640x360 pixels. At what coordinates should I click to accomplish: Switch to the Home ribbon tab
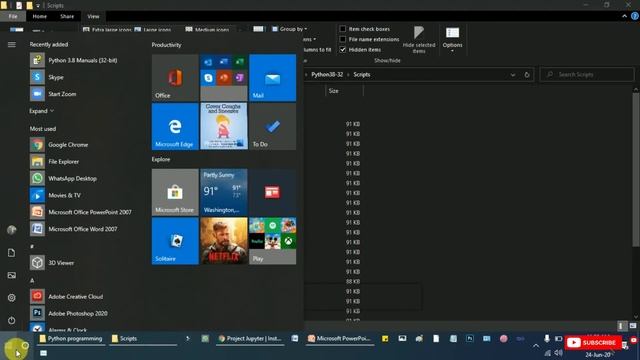40,16
